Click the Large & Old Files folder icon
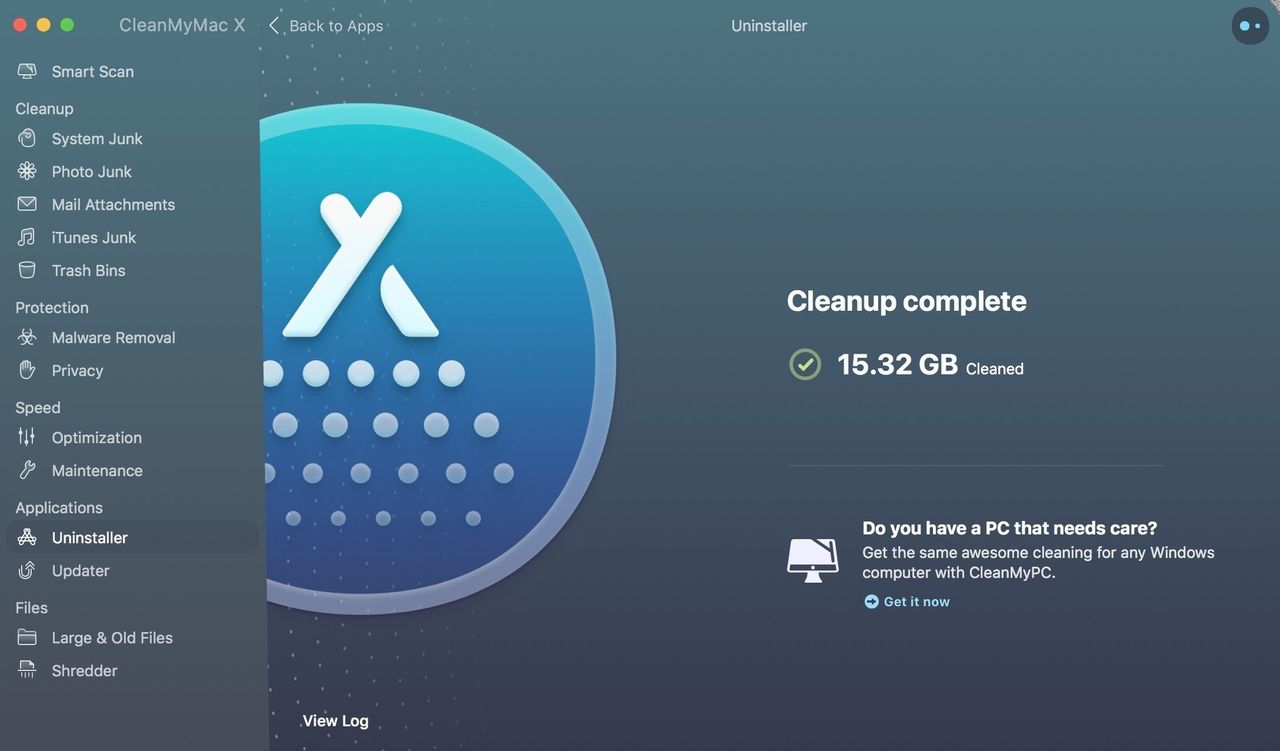The height and width of the screenshot is (751, 1280). pos(27,637)
